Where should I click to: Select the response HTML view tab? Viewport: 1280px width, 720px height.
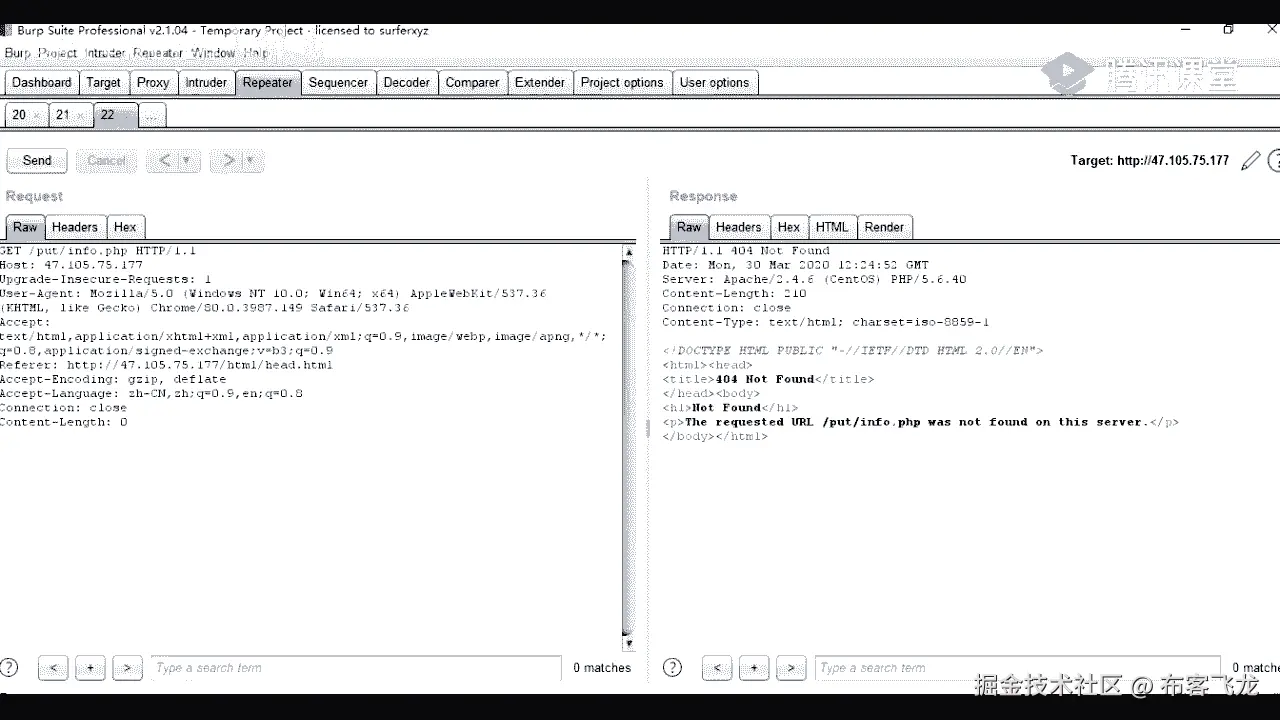click(832, 227)
